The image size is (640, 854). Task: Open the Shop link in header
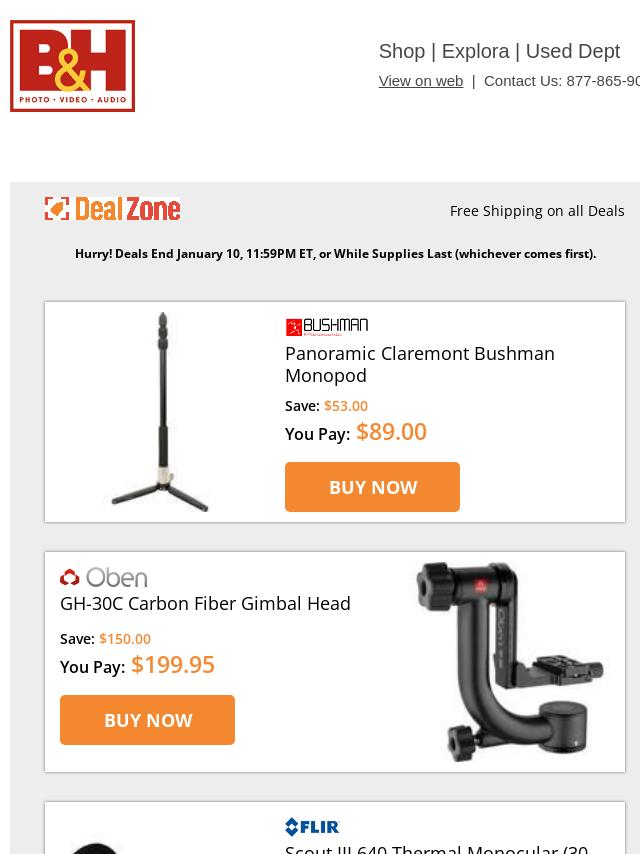coord(402,51)
